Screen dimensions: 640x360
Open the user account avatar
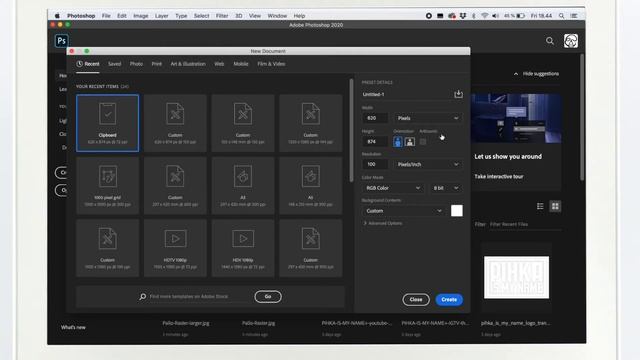point(571,41)
